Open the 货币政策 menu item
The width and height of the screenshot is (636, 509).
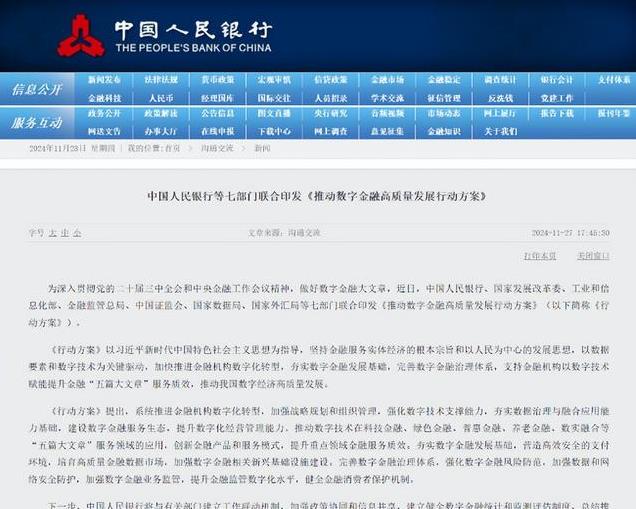pyautogui.click(x=218, y=80)
